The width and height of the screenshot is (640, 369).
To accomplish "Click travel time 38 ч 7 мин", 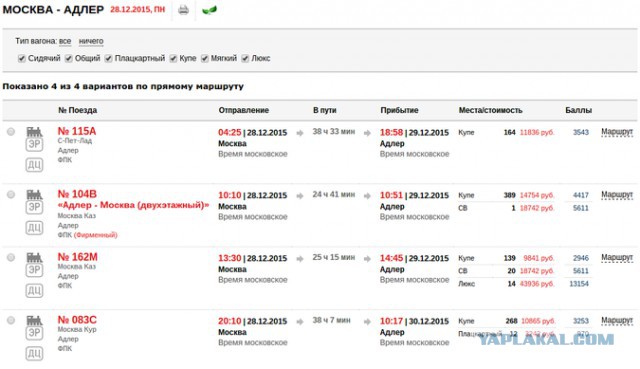I will [331, 320].
